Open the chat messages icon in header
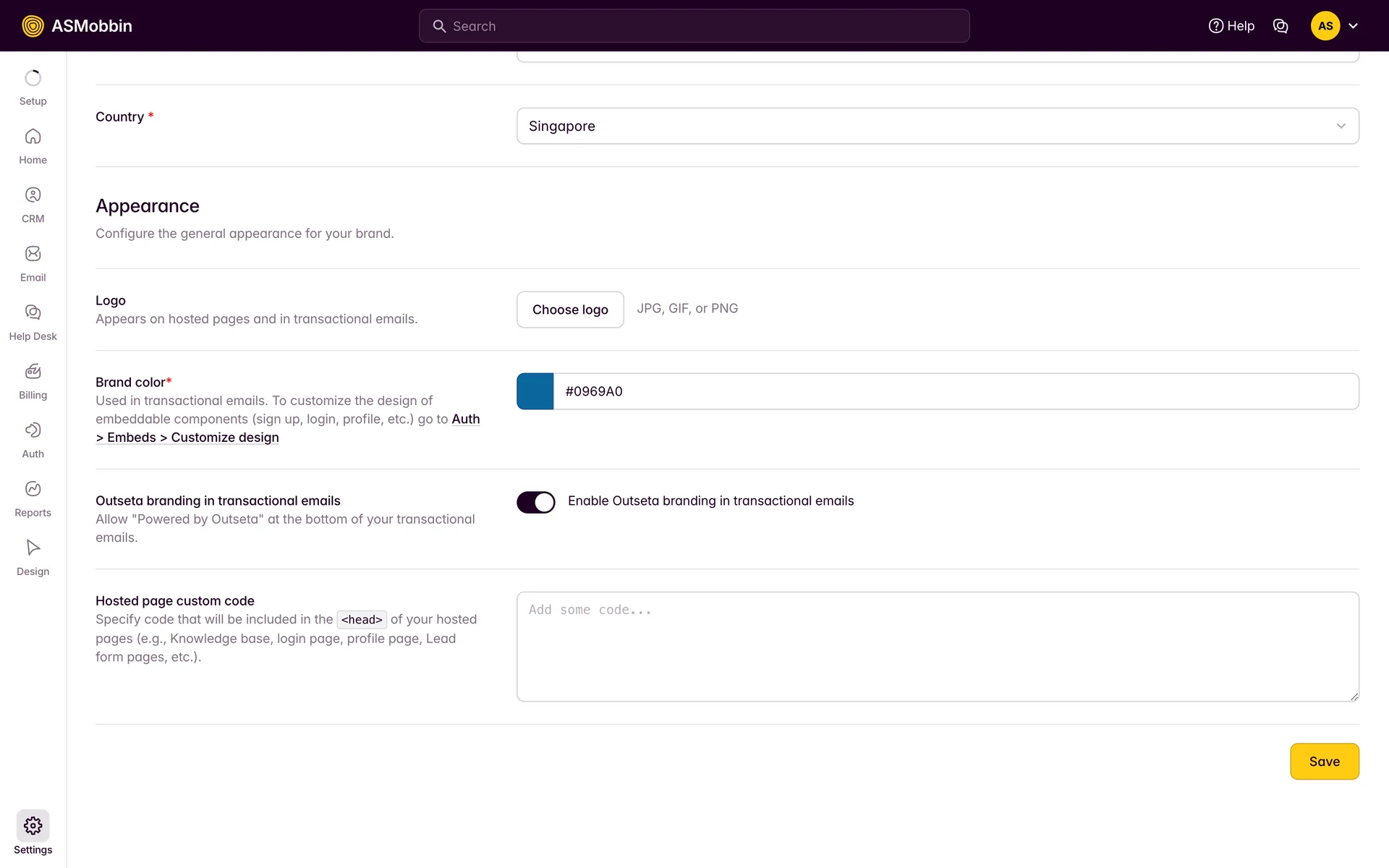The image size is (1389, 868). (1280, 26)
